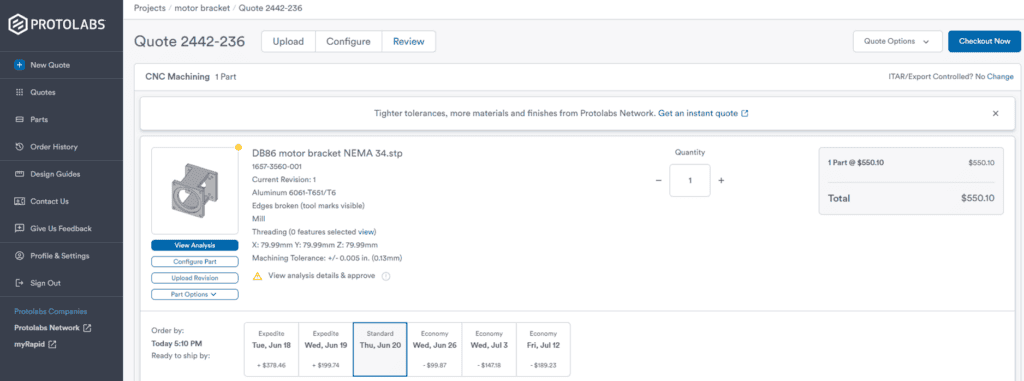Click the quantity input field
This screenshot has height=381, width=1024.
click(x=690, y=180)
